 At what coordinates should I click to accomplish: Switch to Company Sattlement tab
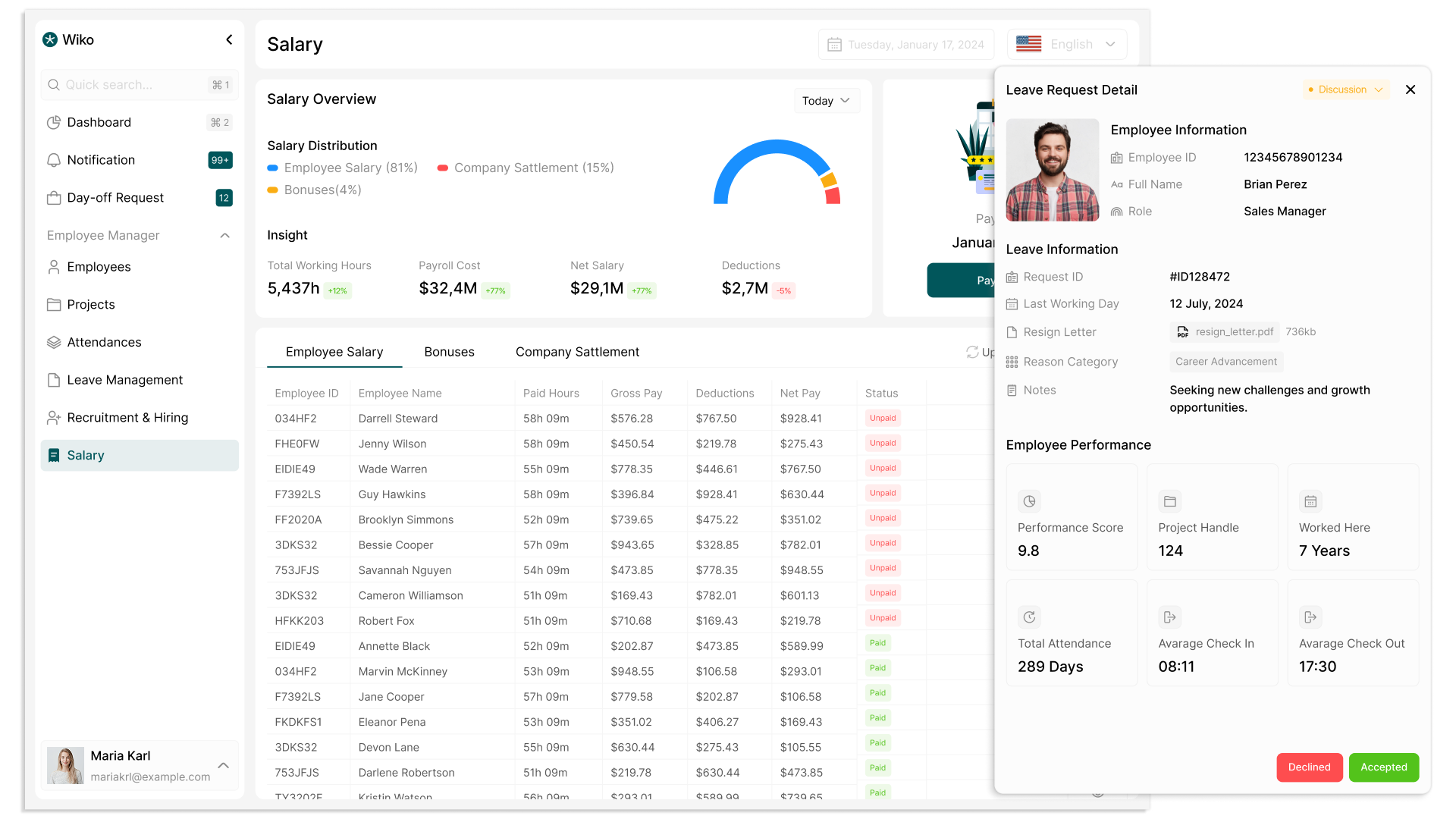pyautogui.click(x=577, y=352)
